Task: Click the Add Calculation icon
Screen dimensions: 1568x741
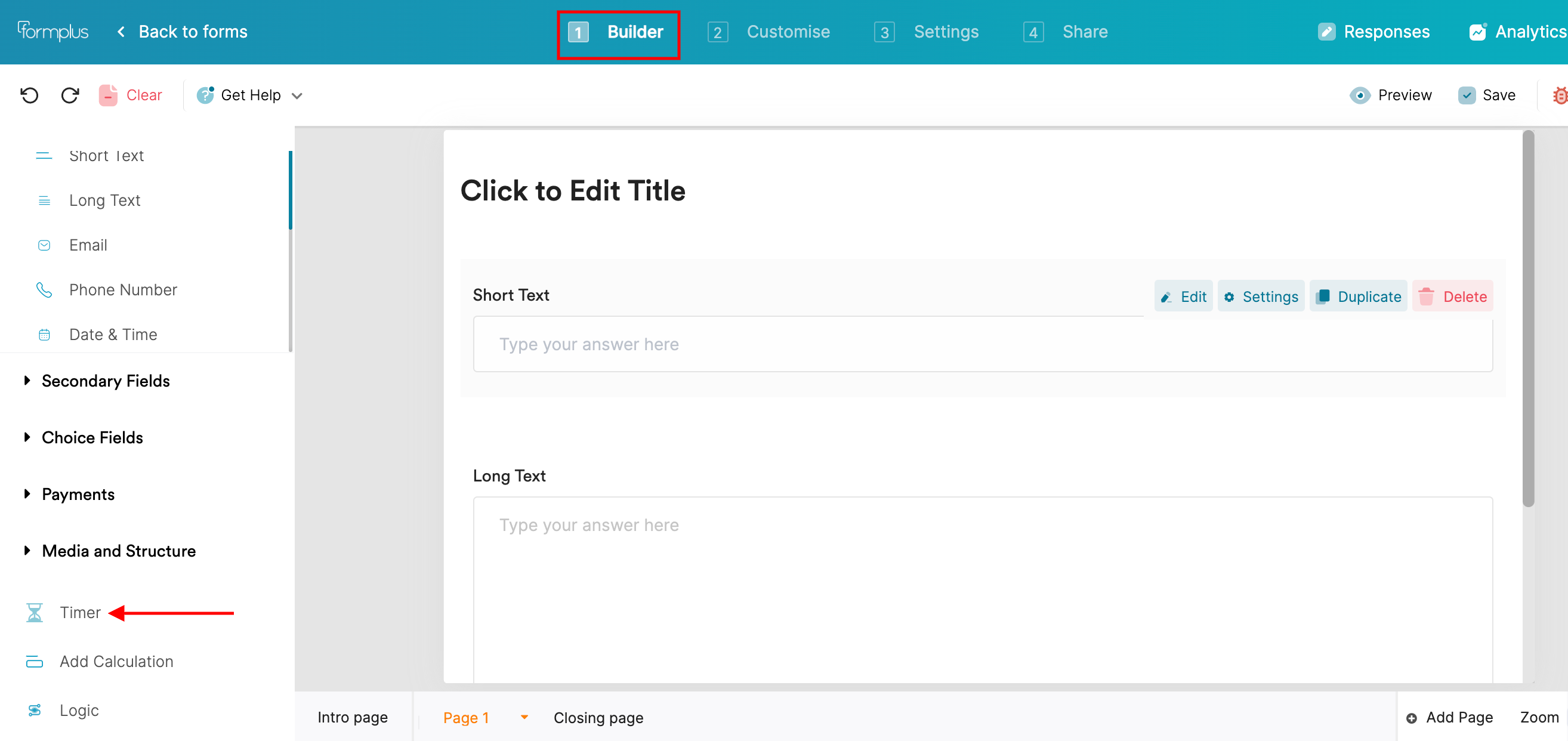Action: [35, 662]
